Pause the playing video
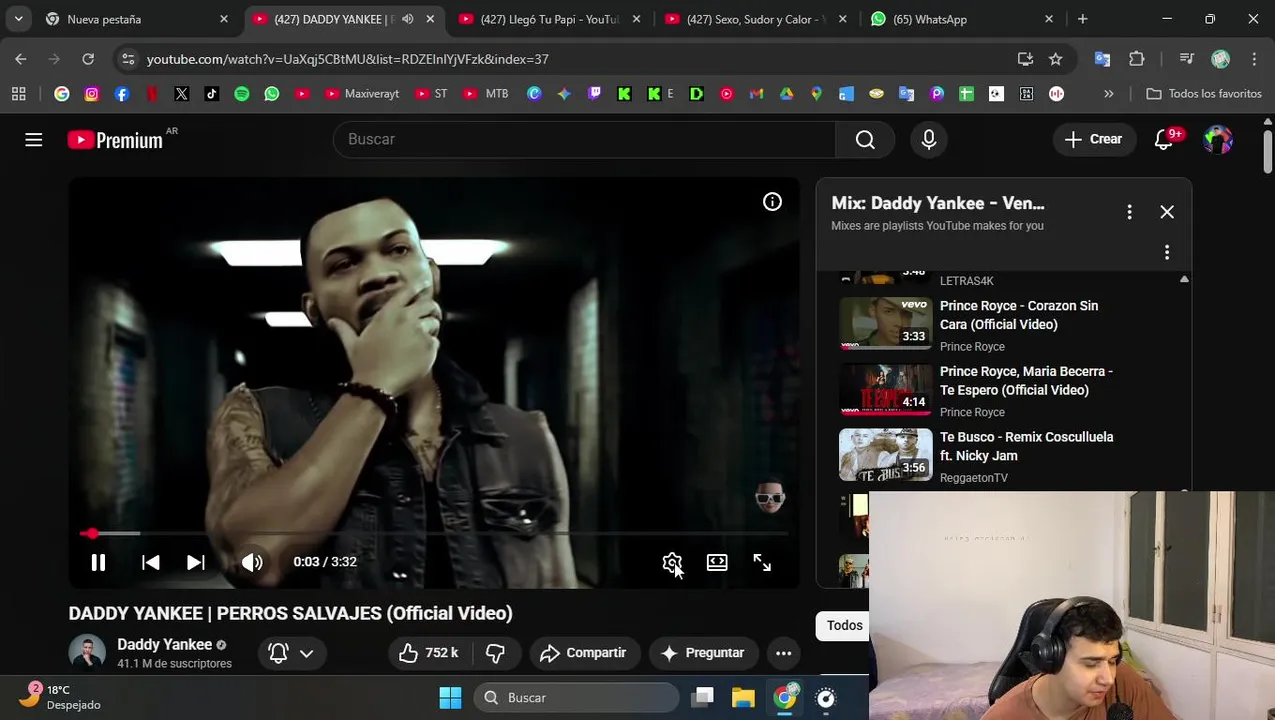The height and width of the screenshot is (720, 1275). click(x=98, y=562)
